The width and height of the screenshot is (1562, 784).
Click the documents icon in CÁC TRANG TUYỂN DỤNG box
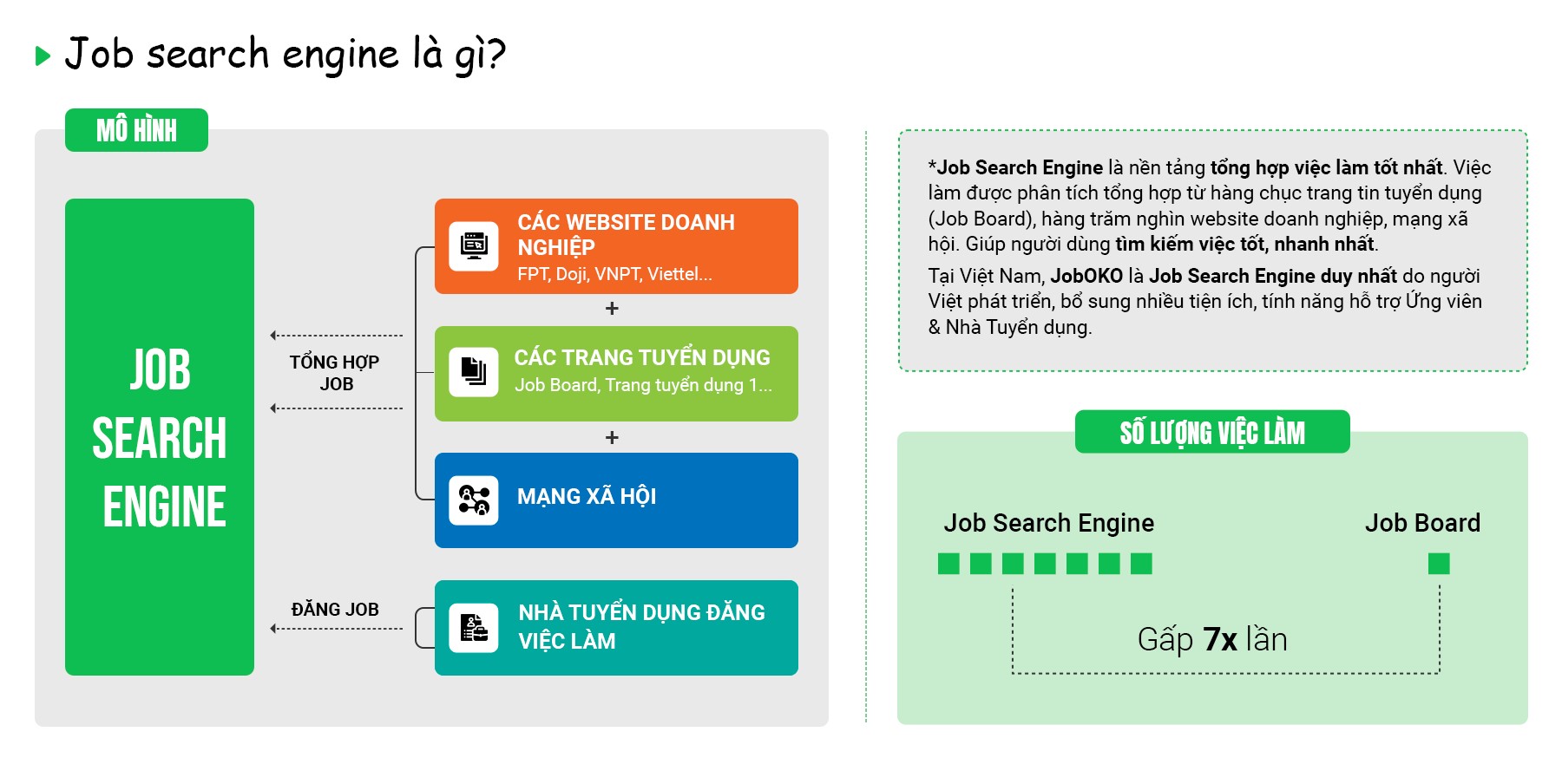coord(474,372)
